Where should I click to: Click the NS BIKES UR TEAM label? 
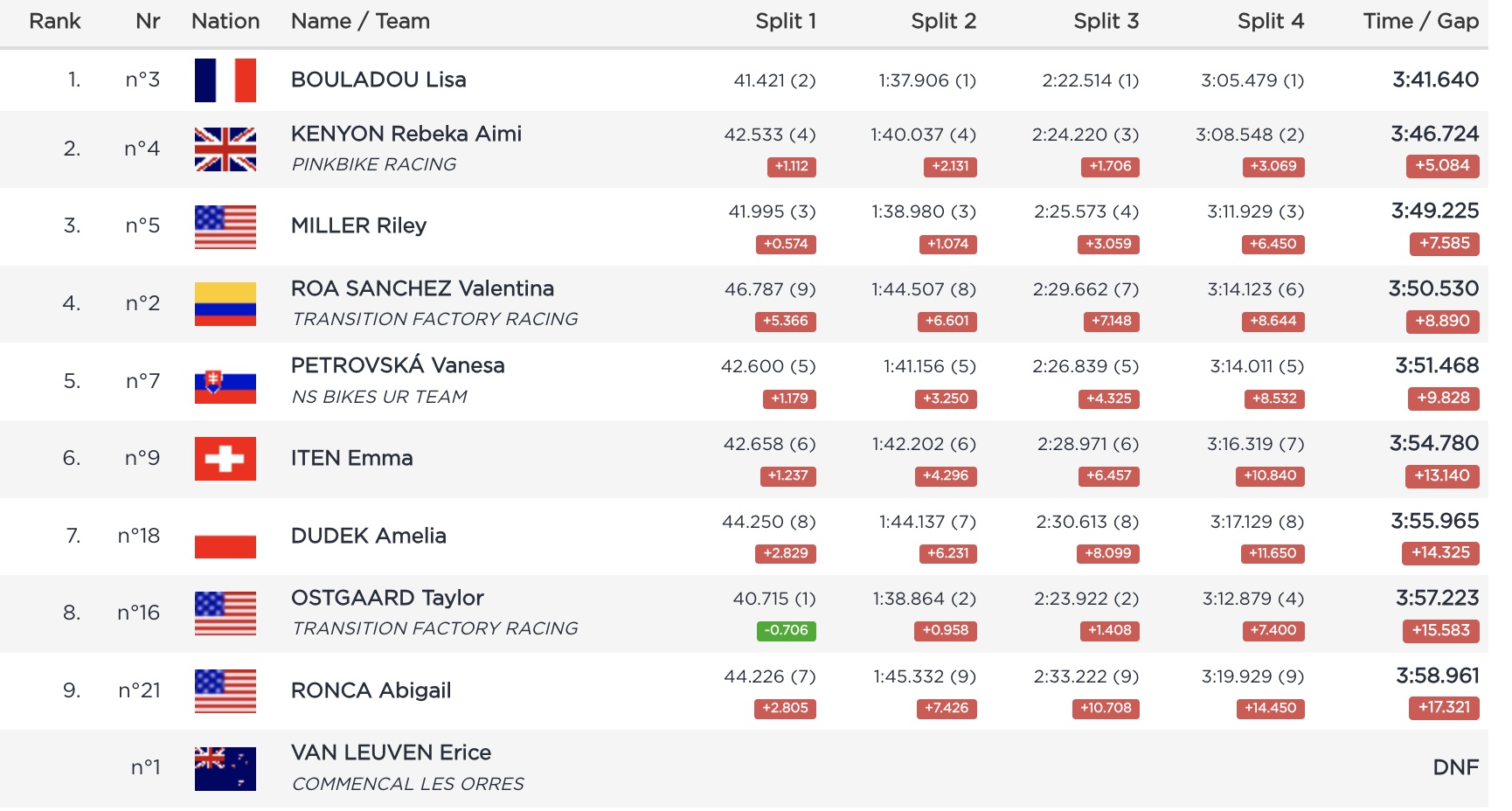[379, 397]
